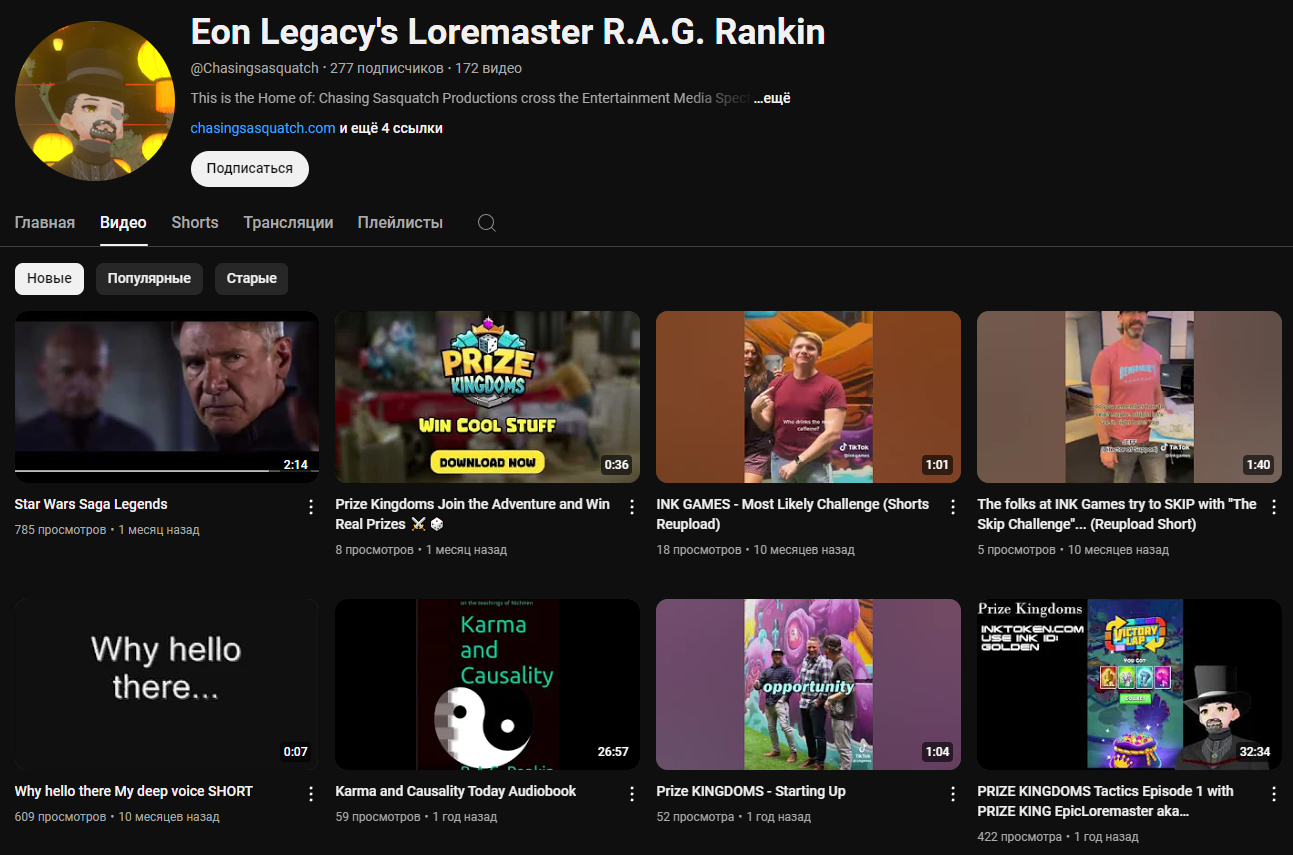Play the Star Wars Saga Legends thumbnail
Screen dimensions: 1293x855
167,397
